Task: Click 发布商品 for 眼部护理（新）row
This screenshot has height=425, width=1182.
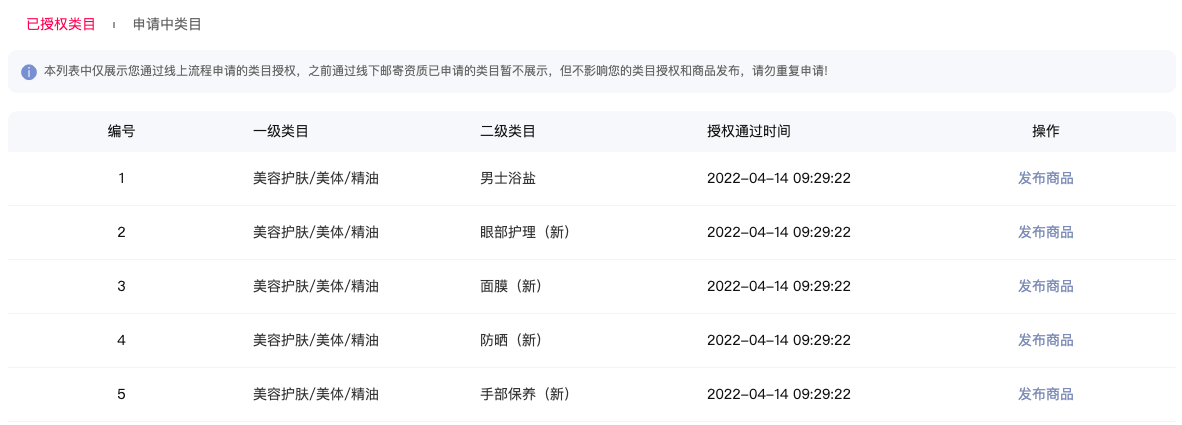Action: (1046, 232)
